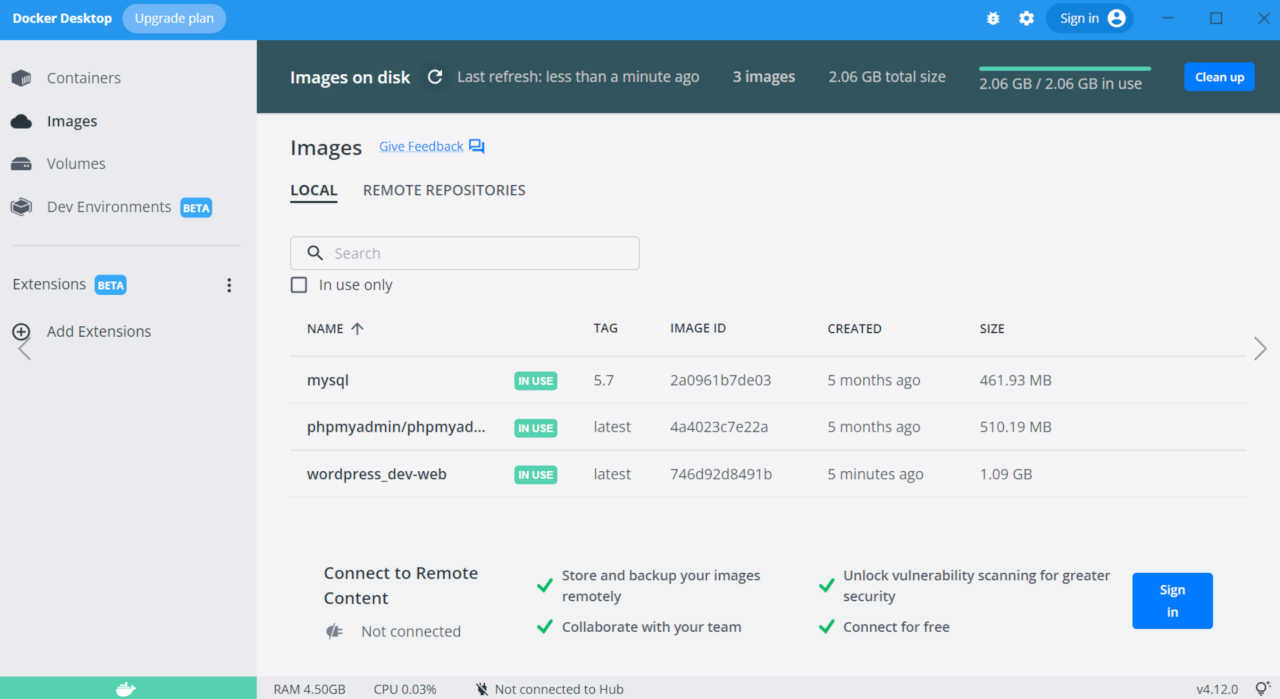The width and height of the screenshot is (1280, 699).
Task: Open Dev Environments section
Action: (109, 207)
